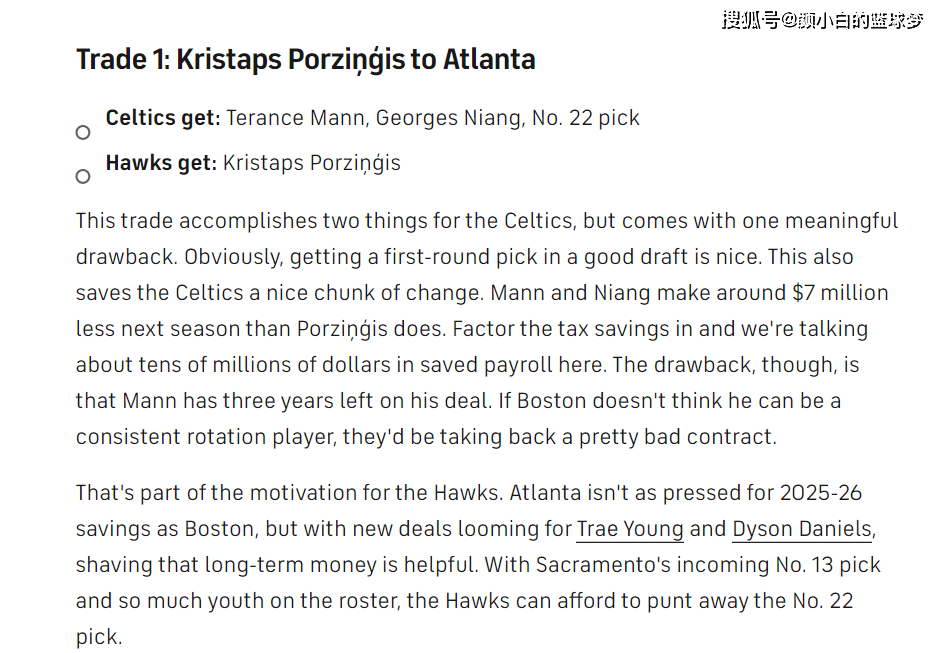Click the $7 million figure
This screenshot has height=653, width=944.
click(840, 293)
